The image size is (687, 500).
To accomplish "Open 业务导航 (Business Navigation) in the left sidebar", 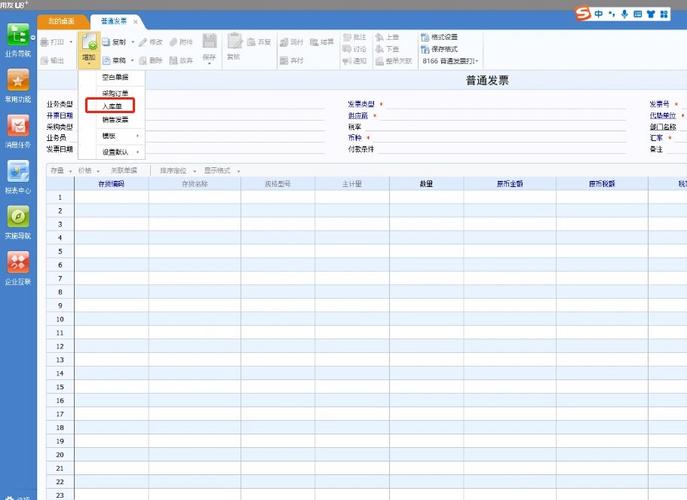I will 18,40.
